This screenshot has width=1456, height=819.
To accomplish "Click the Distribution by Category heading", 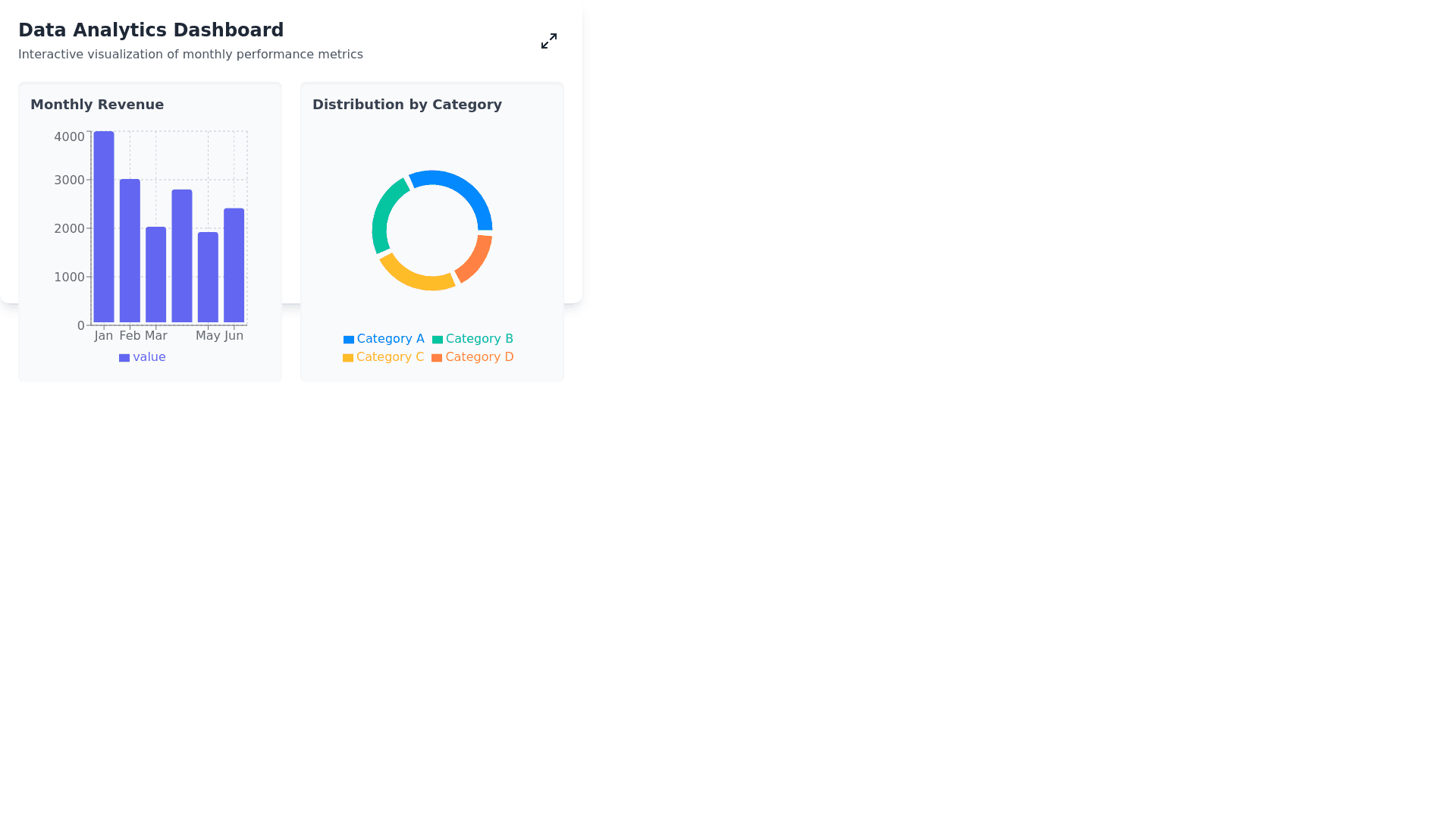I will 407,105.
